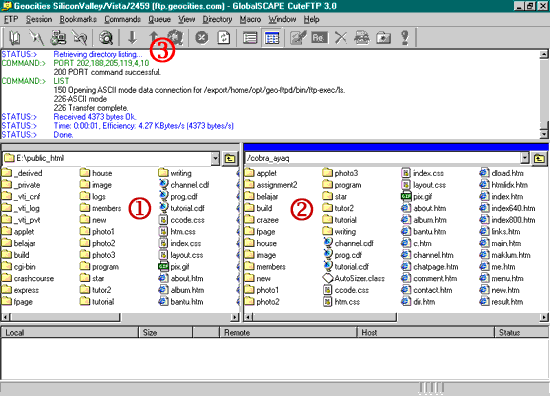Click the Status queue column header
This screenshot has height=396, width=550.
(x=522, y=332)
